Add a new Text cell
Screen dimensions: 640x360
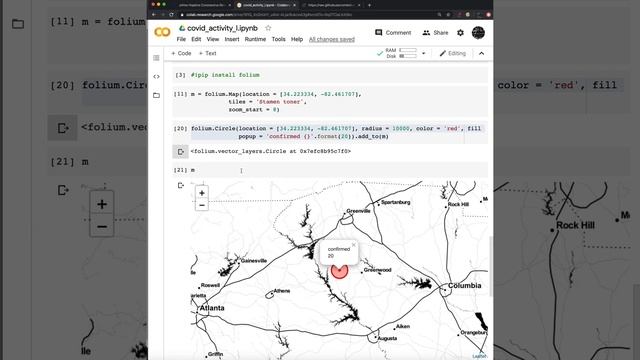click(x=207, y=53)
